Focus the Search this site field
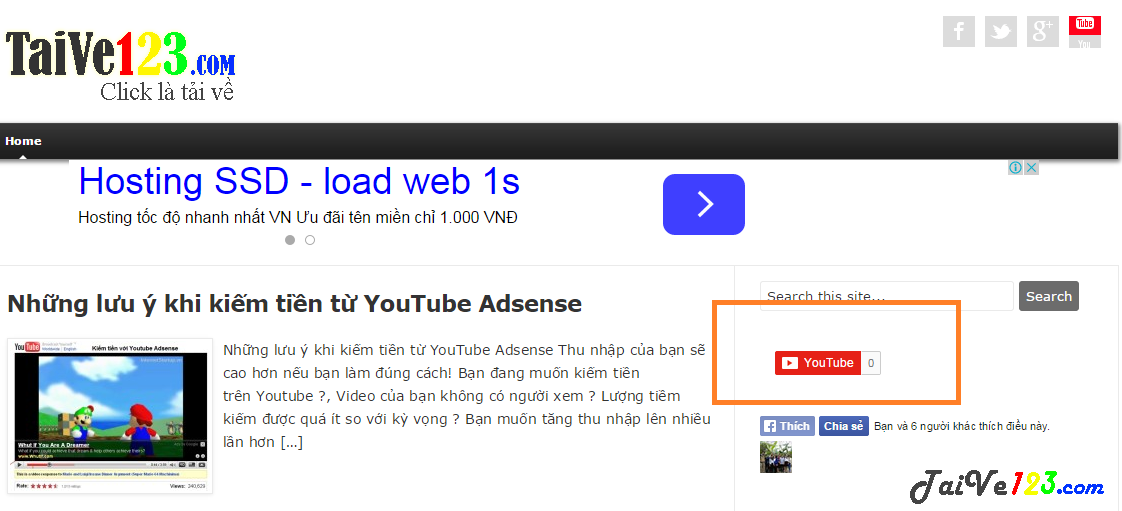 click(x=887, y=296)
